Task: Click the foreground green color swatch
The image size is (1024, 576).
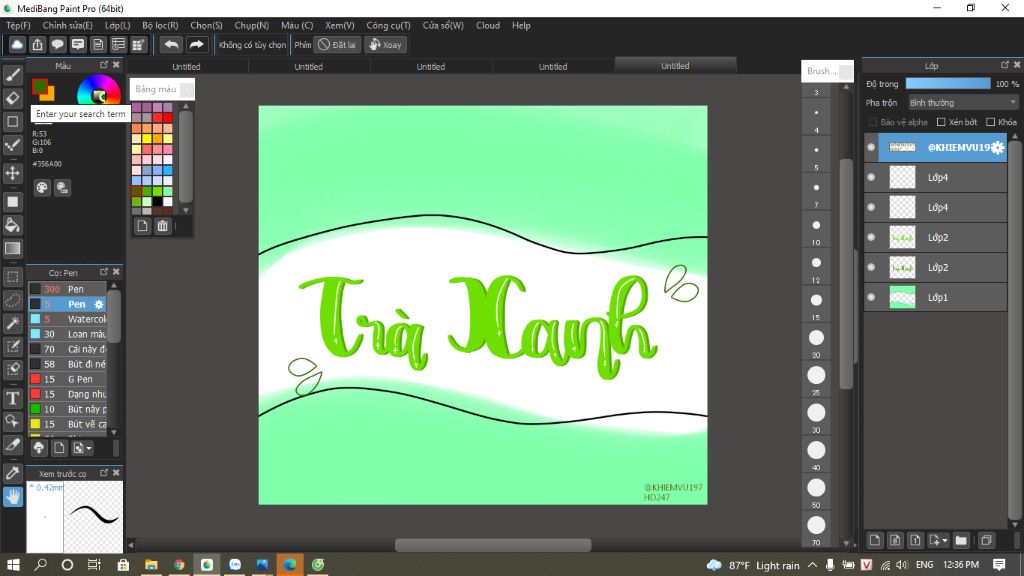Action: coord(39,86)
